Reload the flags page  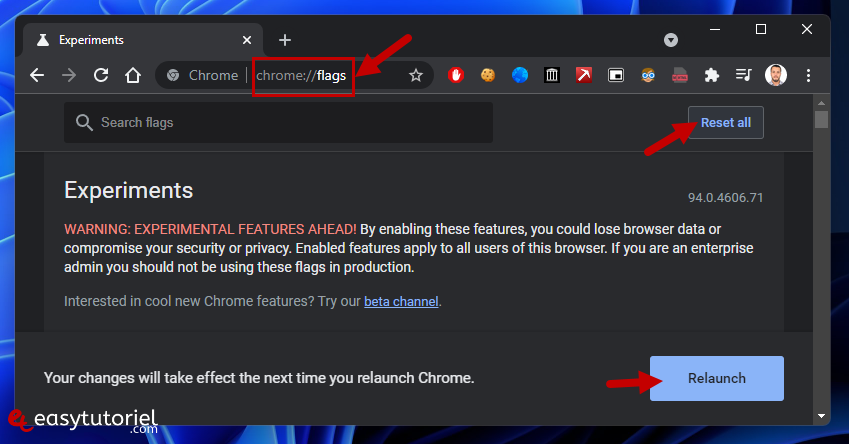coord(101,75)
